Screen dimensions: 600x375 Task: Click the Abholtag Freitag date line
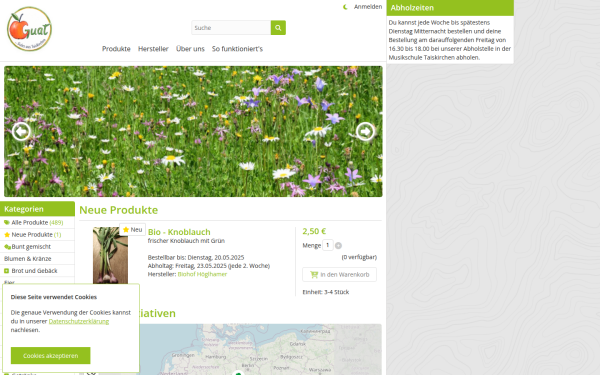tap(209, 266)
